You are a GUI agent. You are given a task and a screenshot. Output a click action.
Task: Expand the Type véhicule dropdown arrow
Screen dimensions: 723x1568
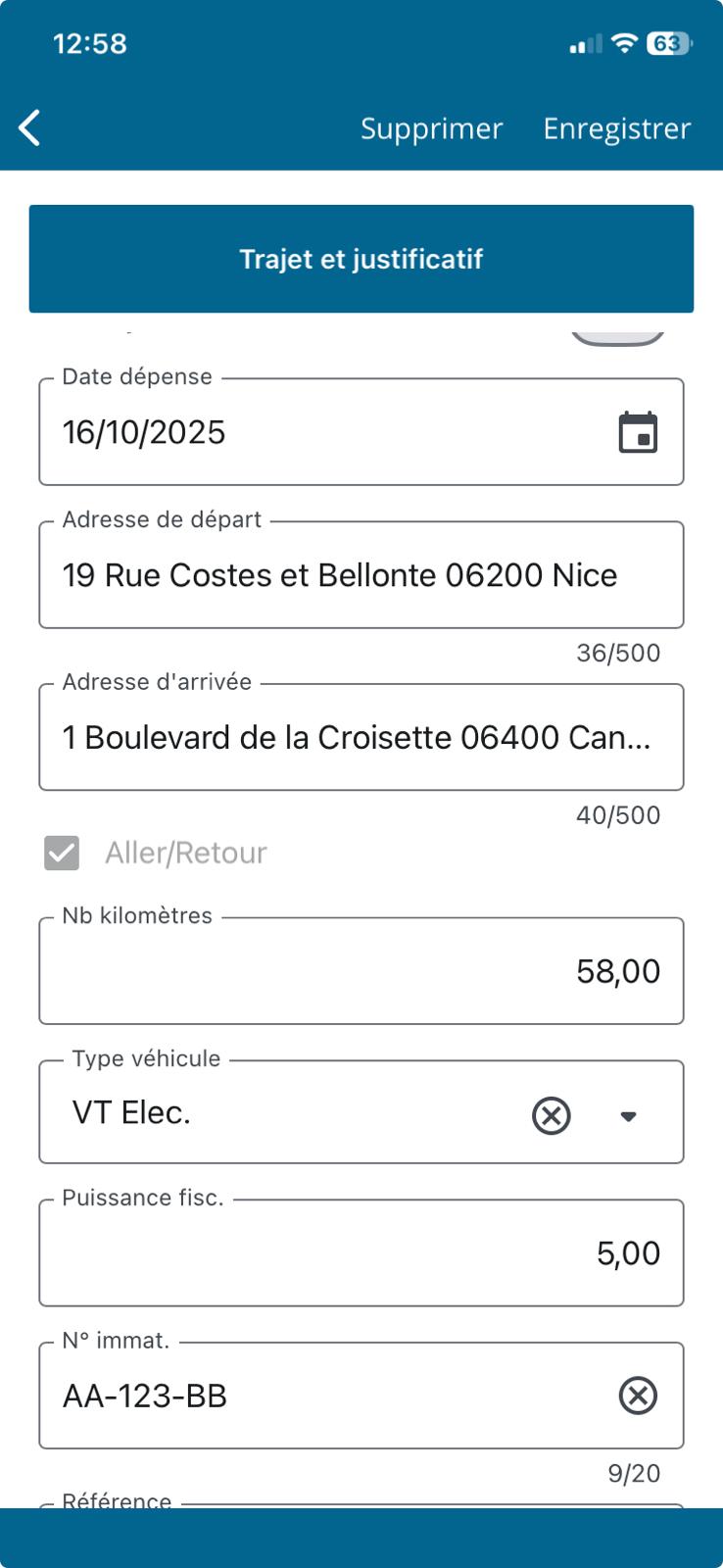629,1115
